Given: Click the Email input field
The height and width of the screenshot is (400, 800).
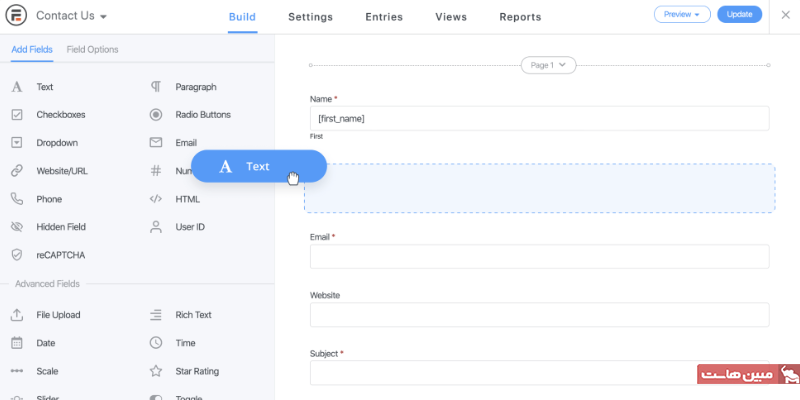Looking at the screenshot, I should click(539, 257).
